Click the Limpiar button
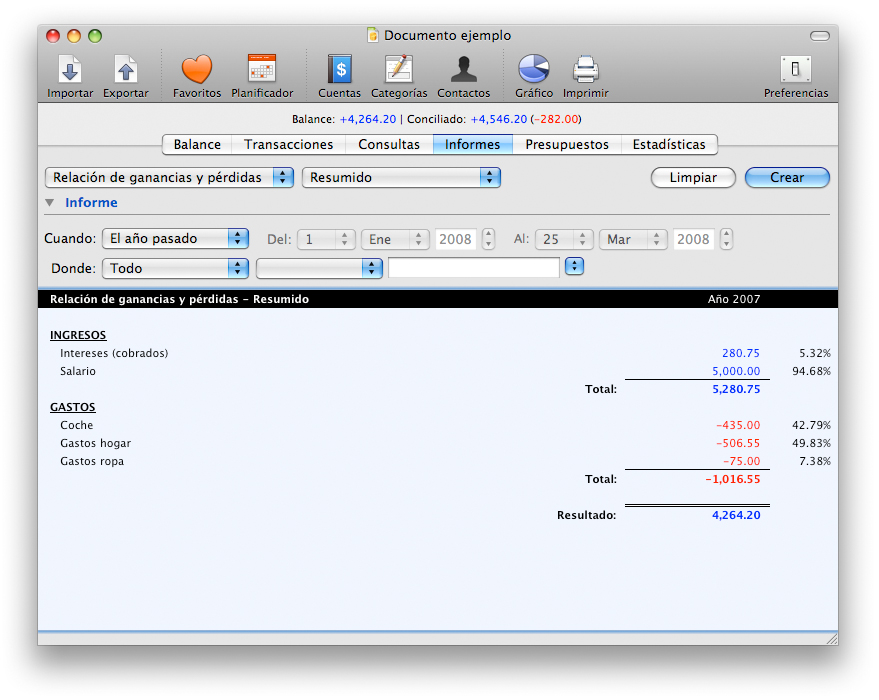Image resolution: width=879 pixels, height=700 pixels. click(x=693, y=178)
